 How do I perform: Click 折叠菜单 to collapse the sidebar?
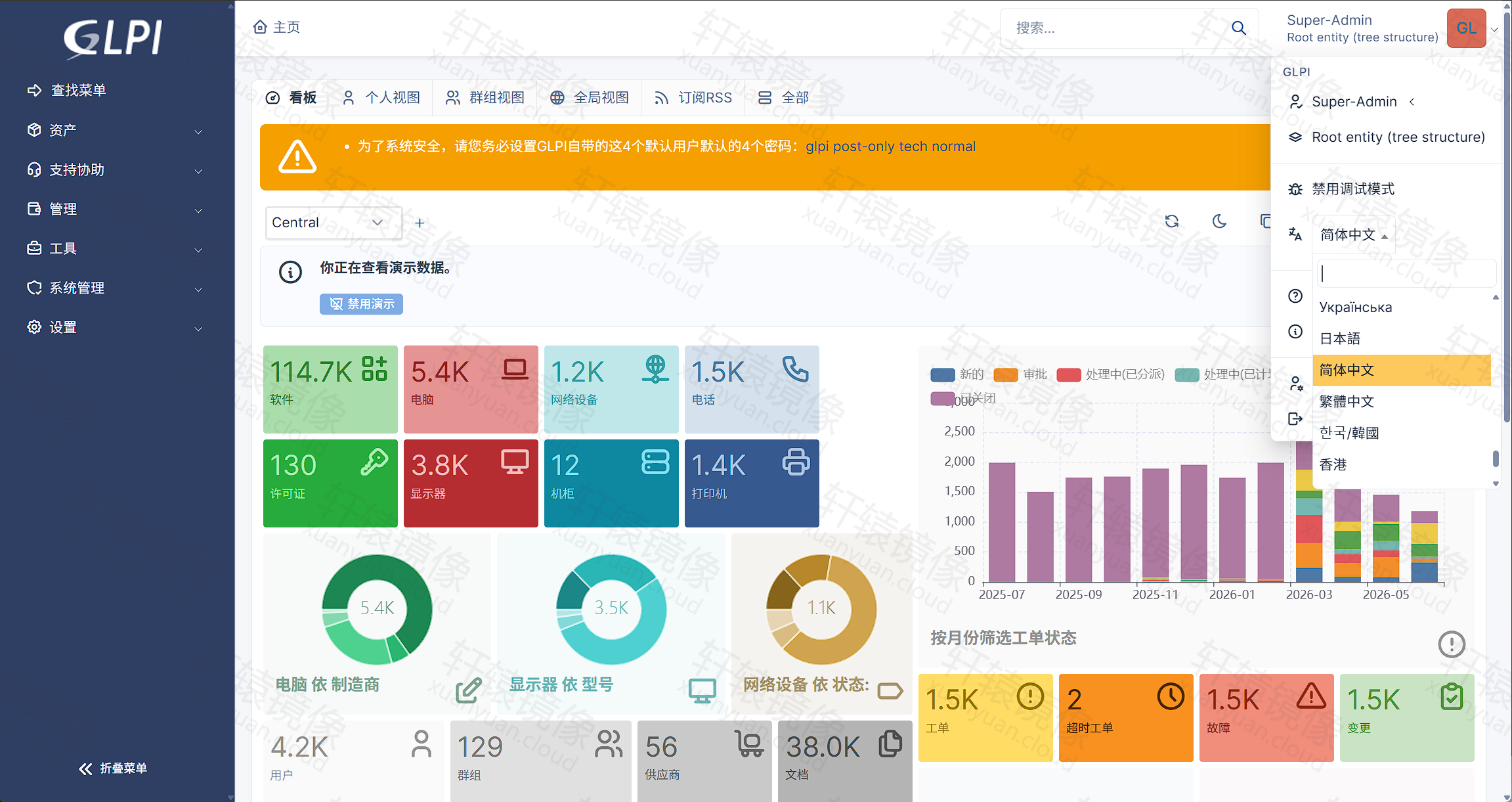click(x=113, y=768)
